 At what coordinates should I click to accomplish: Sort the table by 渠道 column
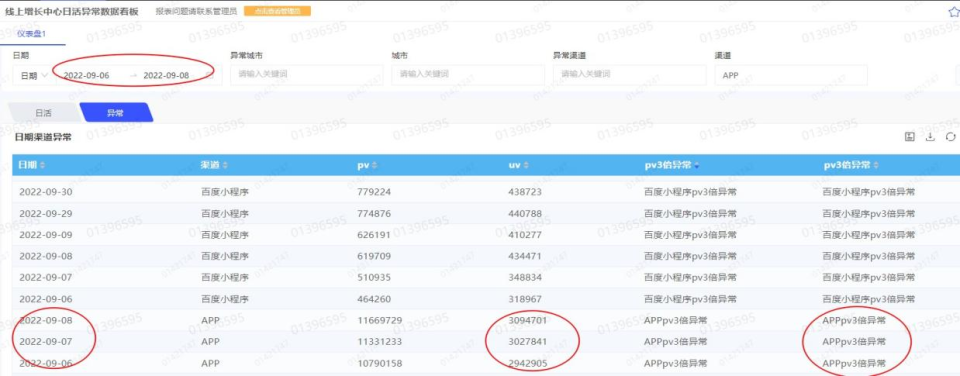(225, 166)
